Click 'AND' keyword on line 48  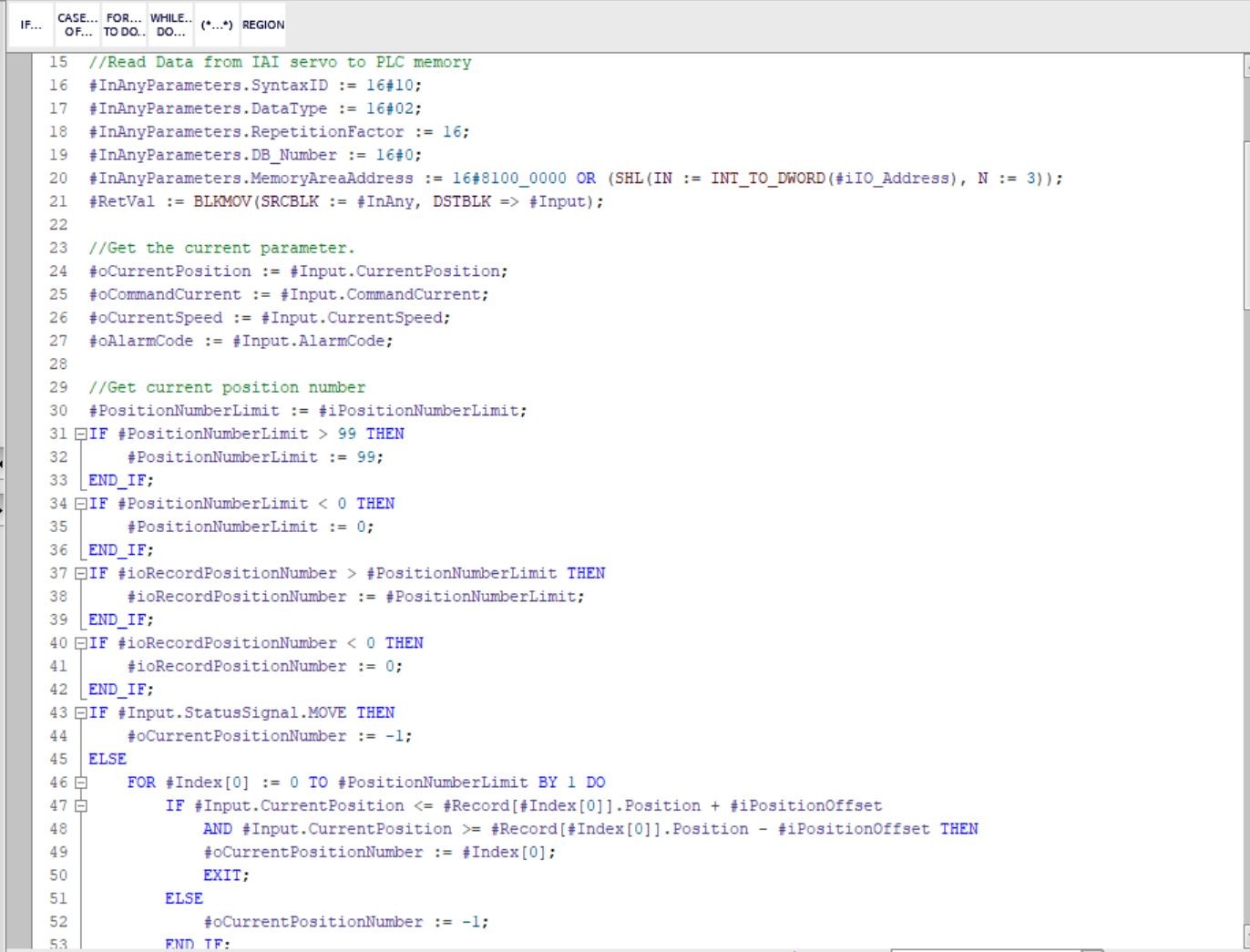pyautogui.click(x=218, y=829)
